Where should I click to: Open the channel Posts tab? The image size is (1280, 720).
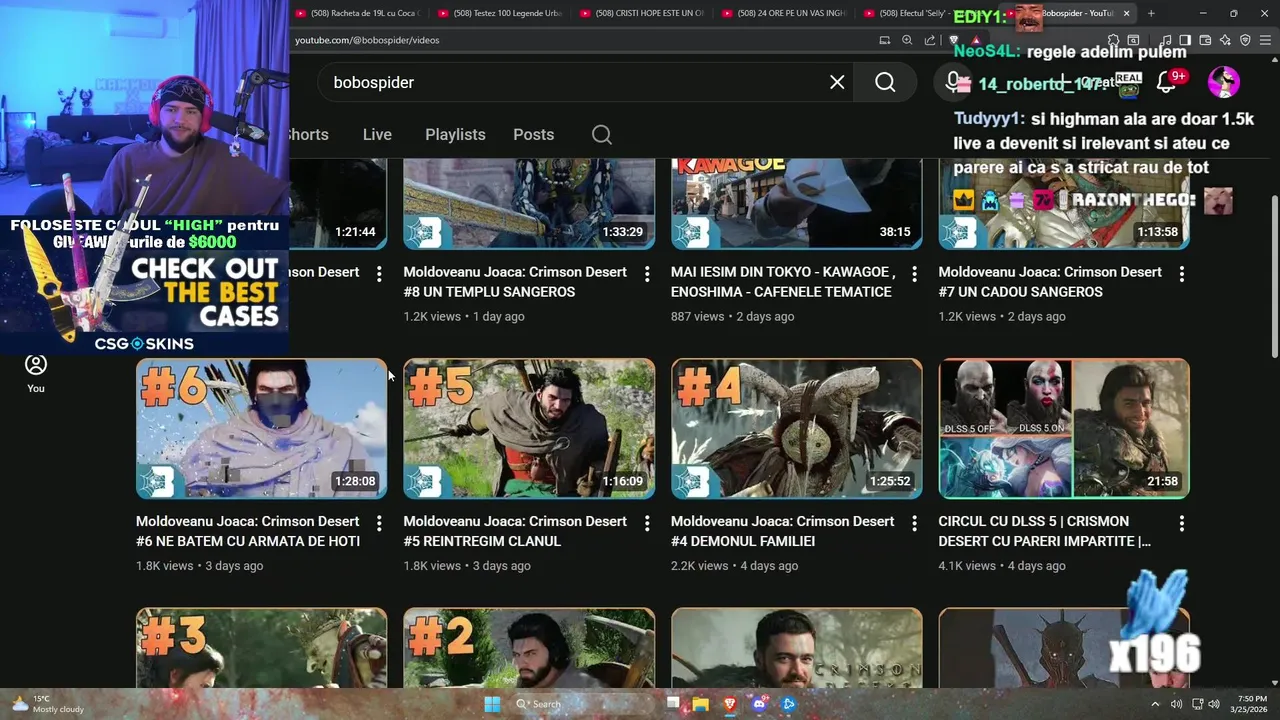tap(533, 134)
